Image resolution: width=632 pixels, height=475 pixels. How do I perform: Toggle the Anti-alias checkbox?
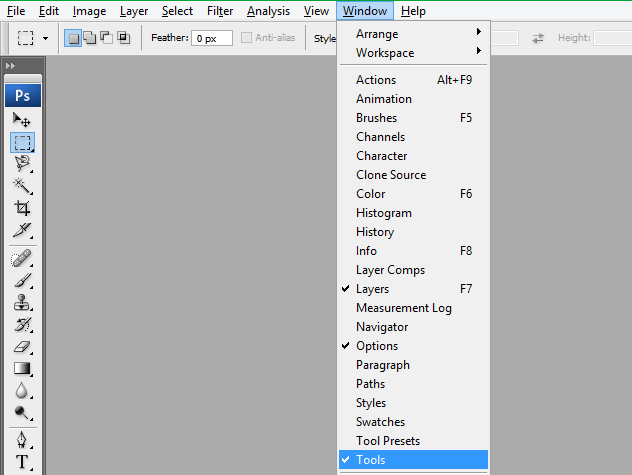click(246, 38)
